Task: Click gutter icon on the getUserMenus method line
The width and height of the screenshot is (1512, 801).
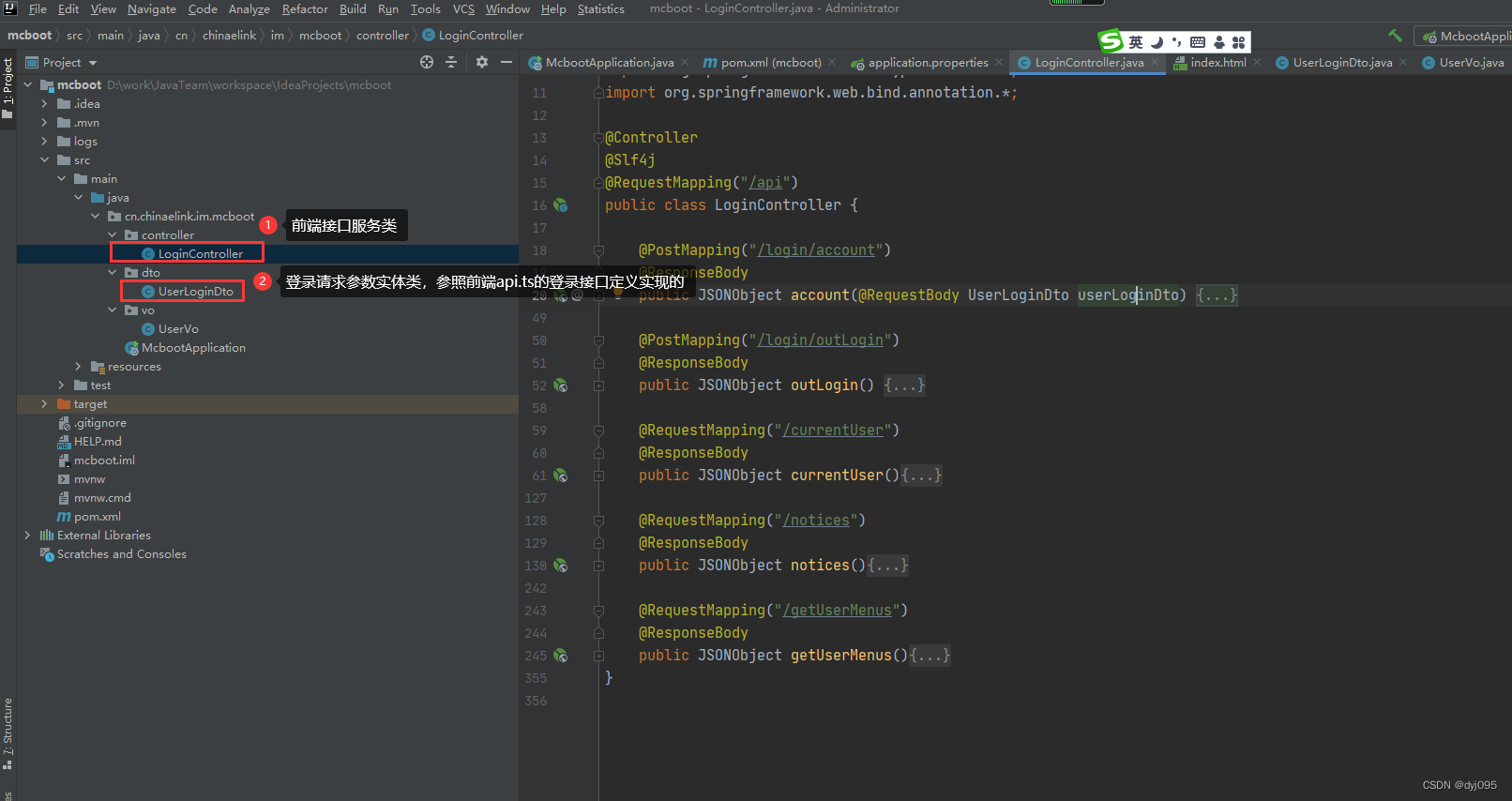Action: coord(561,656)
